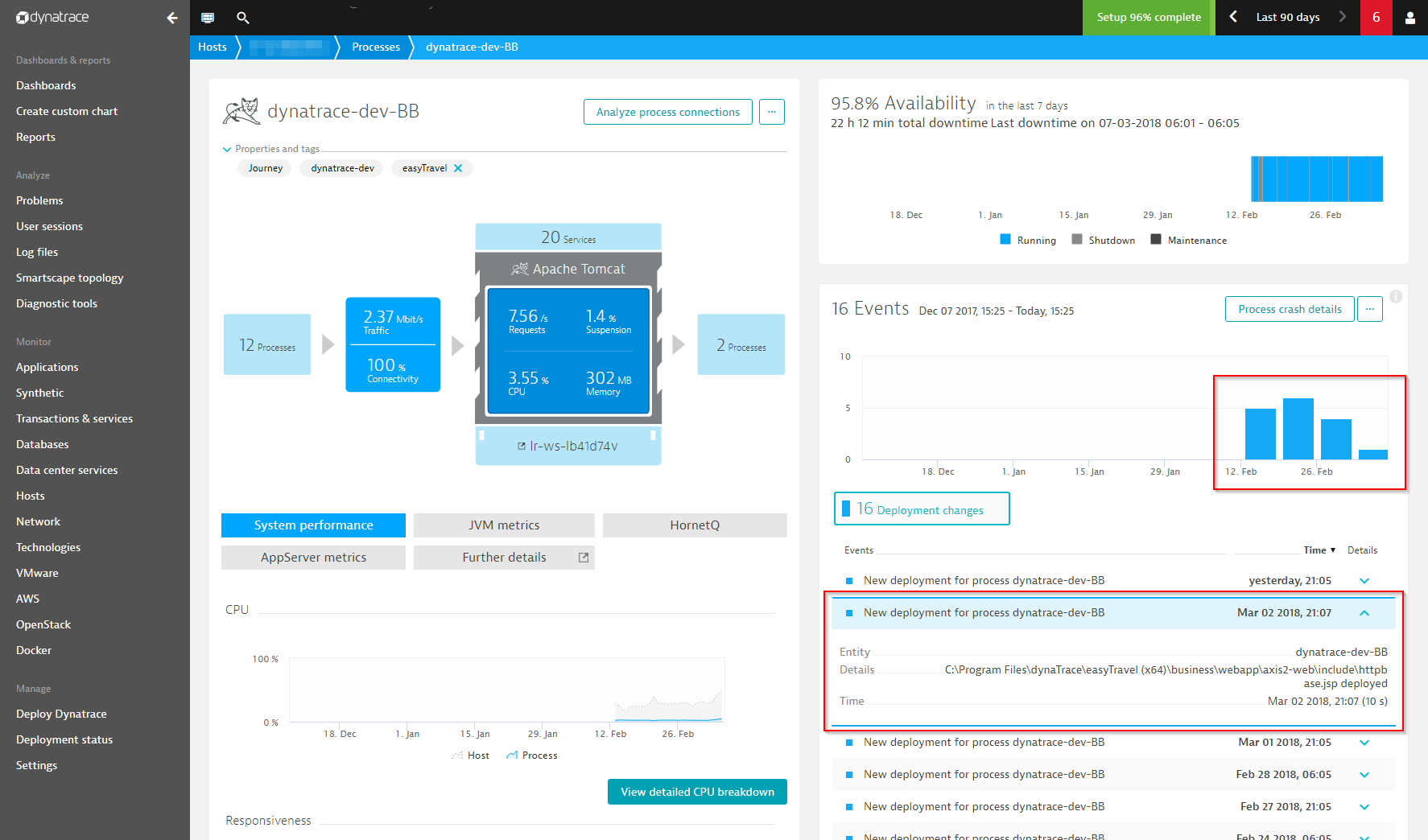Click Processes breadcrumb
Viewport: 1428px width, 840px height.
[x=376, y=47]
